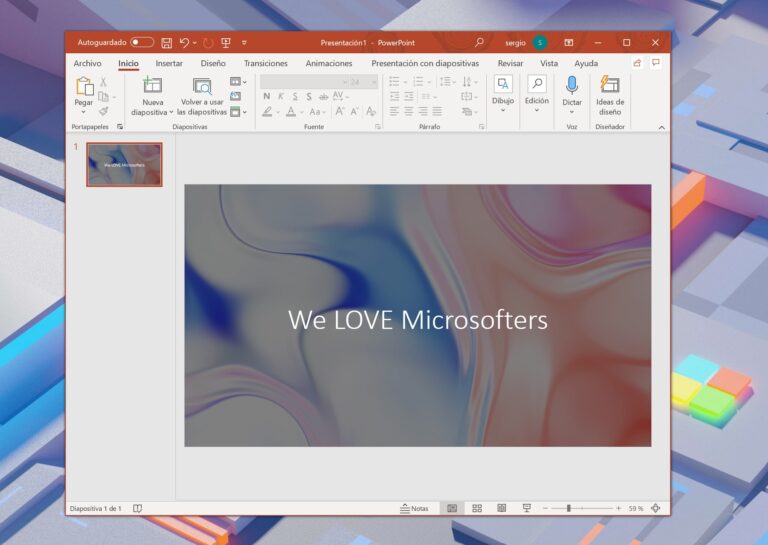The image size is (768, 545).
Task: Switch to the Diseño tab
Action: tap(213, 63)
